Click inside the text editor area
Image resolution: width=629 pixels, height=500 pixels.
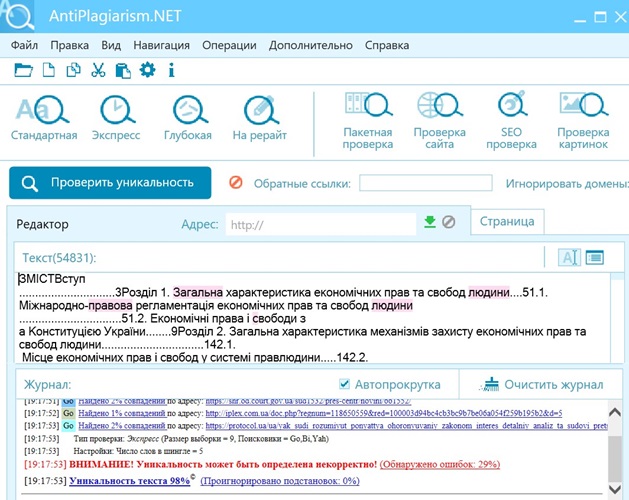[x=313, y=318]
